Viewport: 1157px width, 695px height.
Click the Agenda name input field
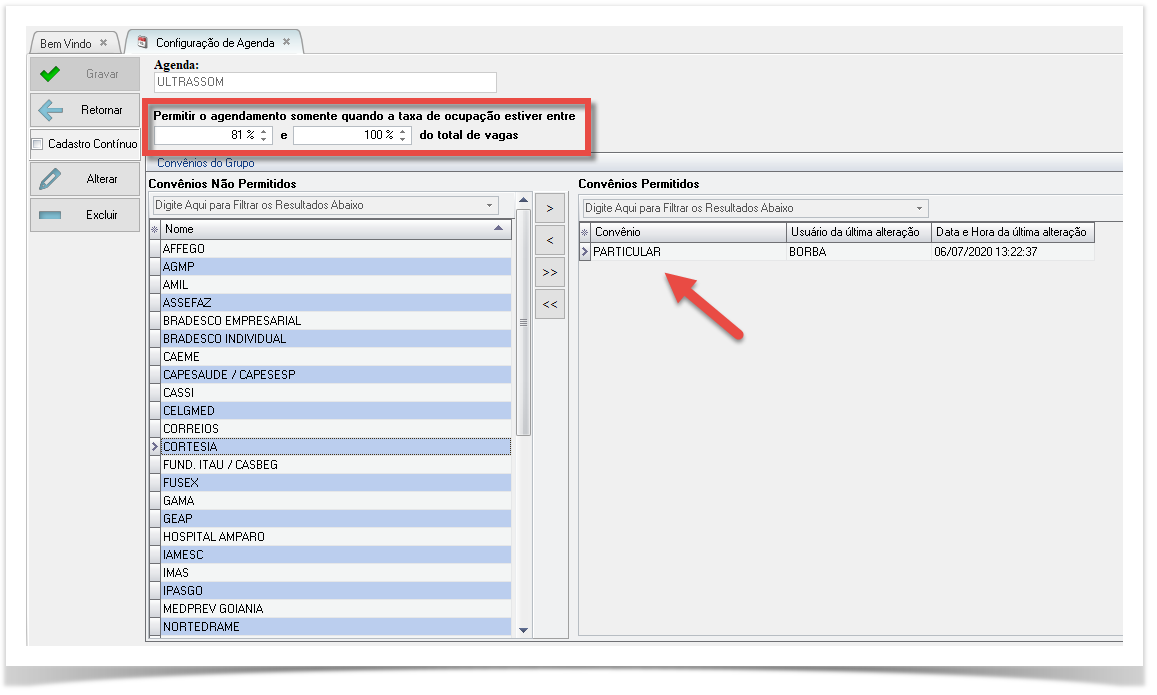point(325,82)
